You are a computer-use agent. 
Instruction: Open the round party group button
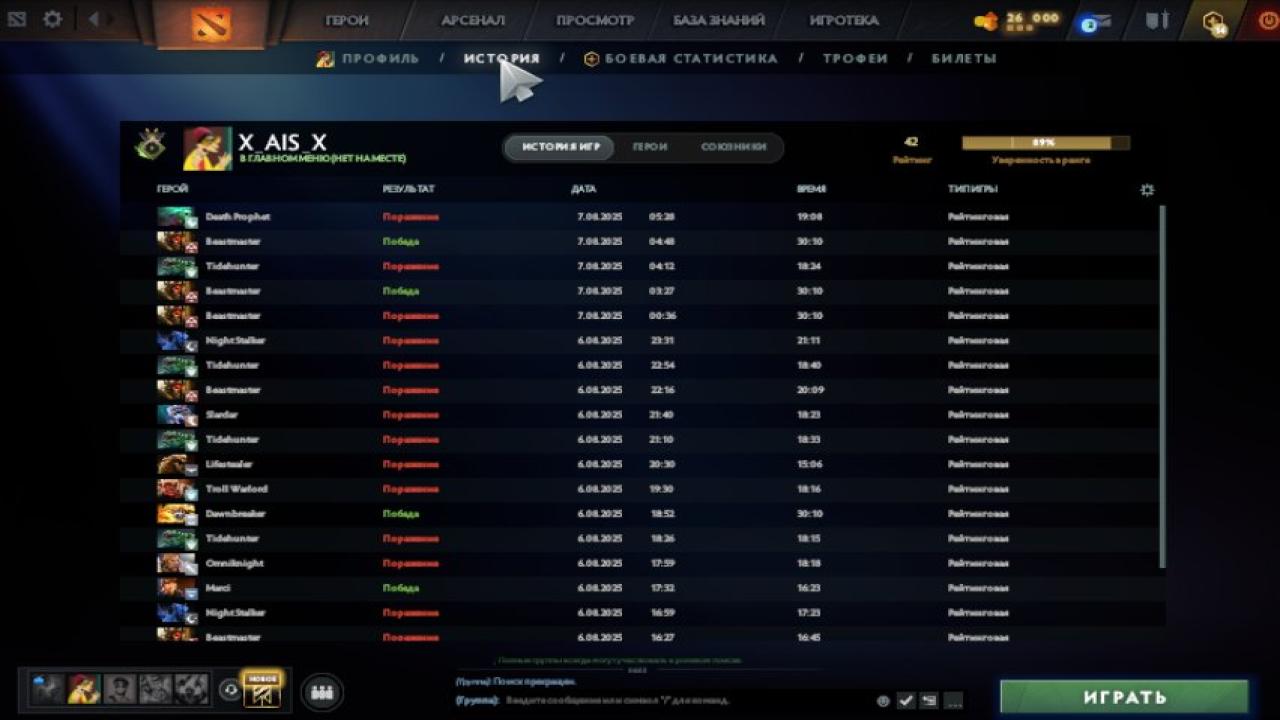321,691
